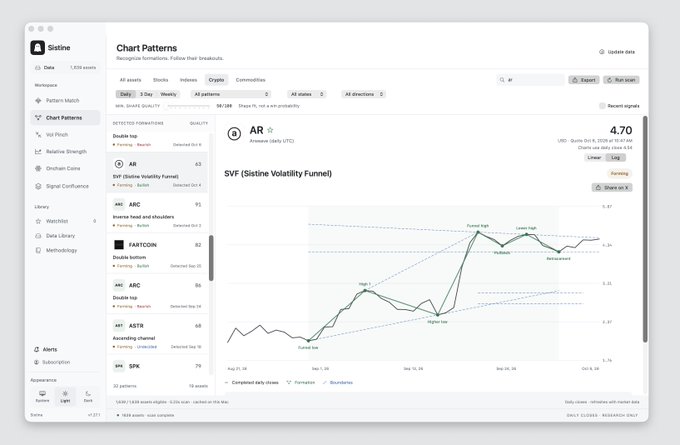Click the formations list scrollbar

pos(211,258)
